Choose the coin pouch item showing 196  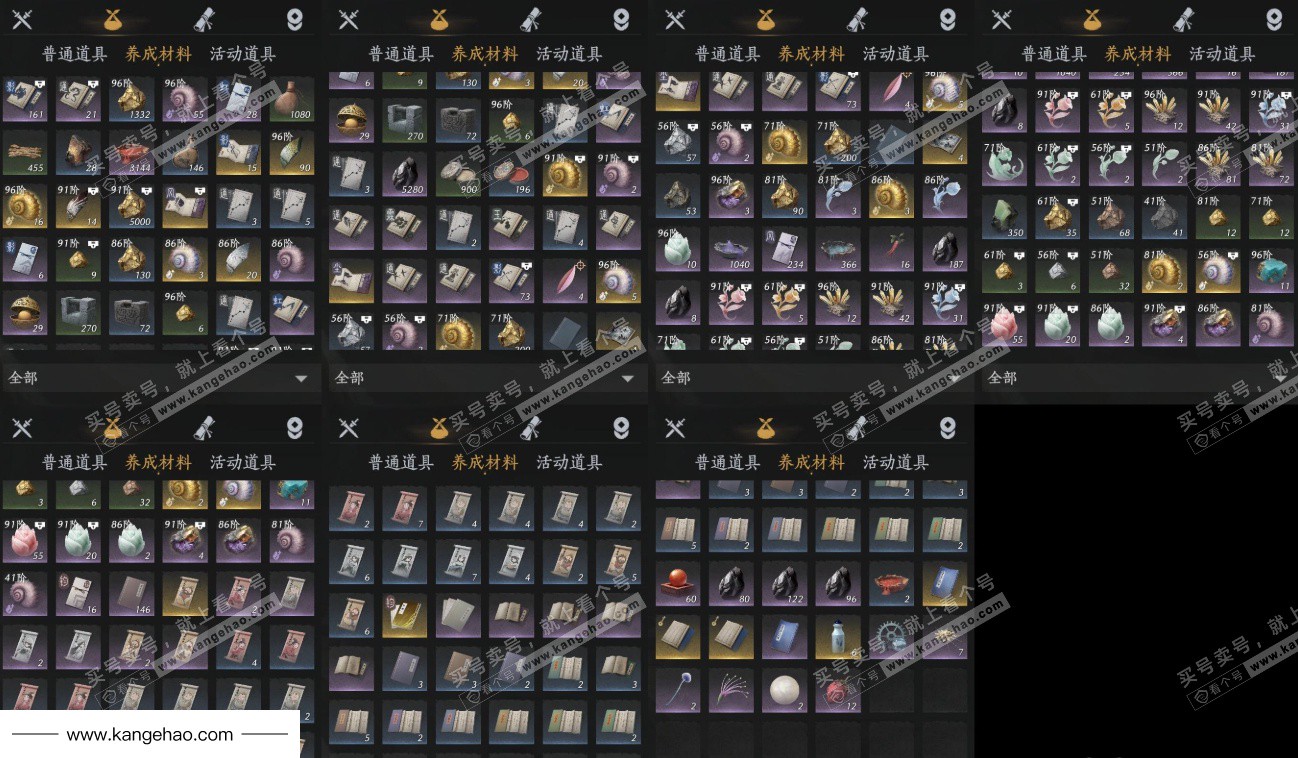[511, 172]
